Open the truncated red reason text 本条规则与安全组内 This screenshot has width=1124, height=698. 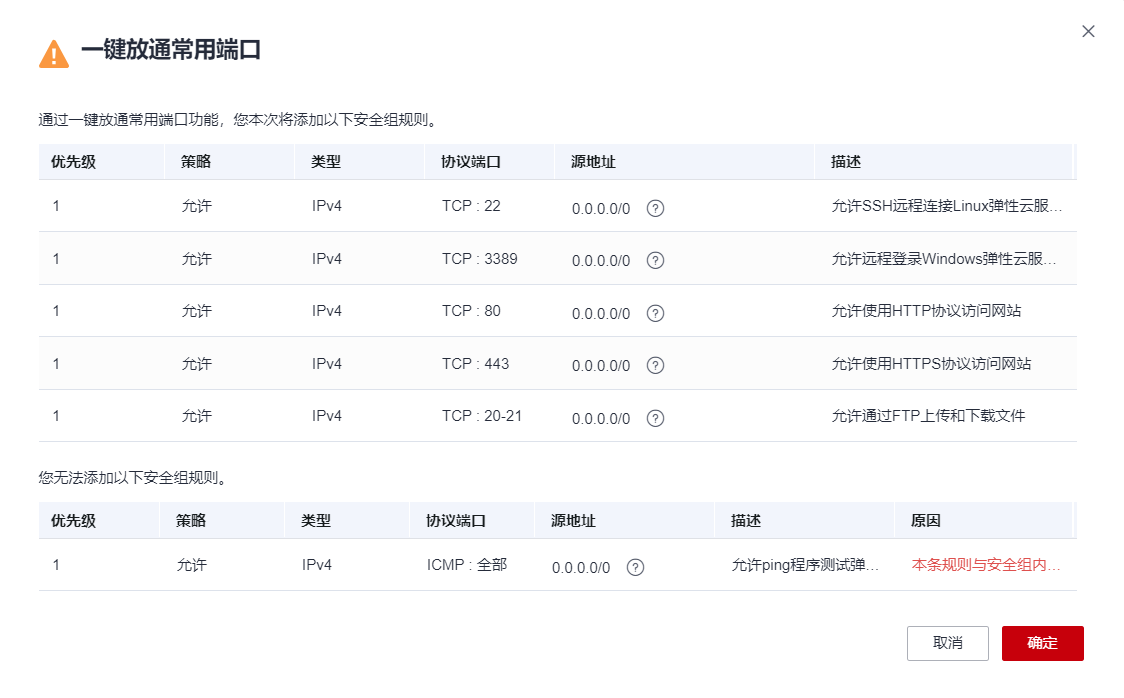click(985, 567)
